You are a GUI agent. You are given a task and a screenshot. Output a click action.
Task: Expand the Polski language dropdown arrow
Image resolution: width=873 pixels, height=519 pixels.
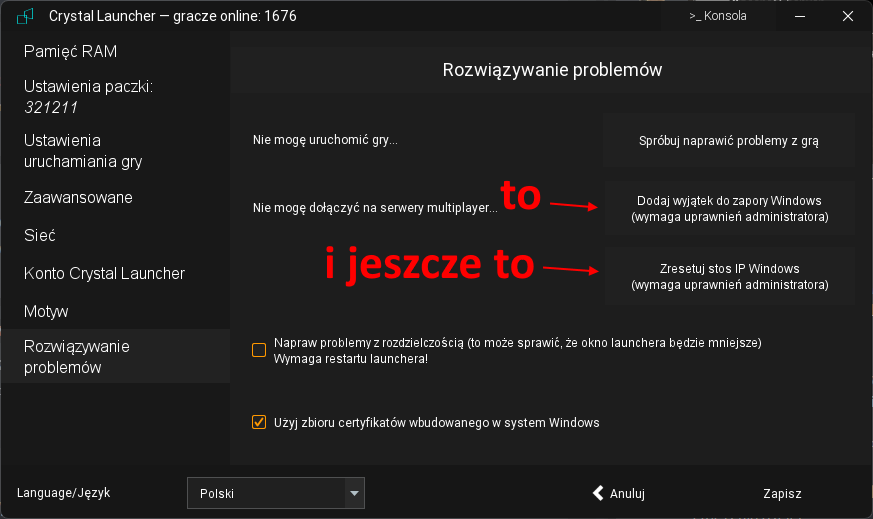[353, 493]
